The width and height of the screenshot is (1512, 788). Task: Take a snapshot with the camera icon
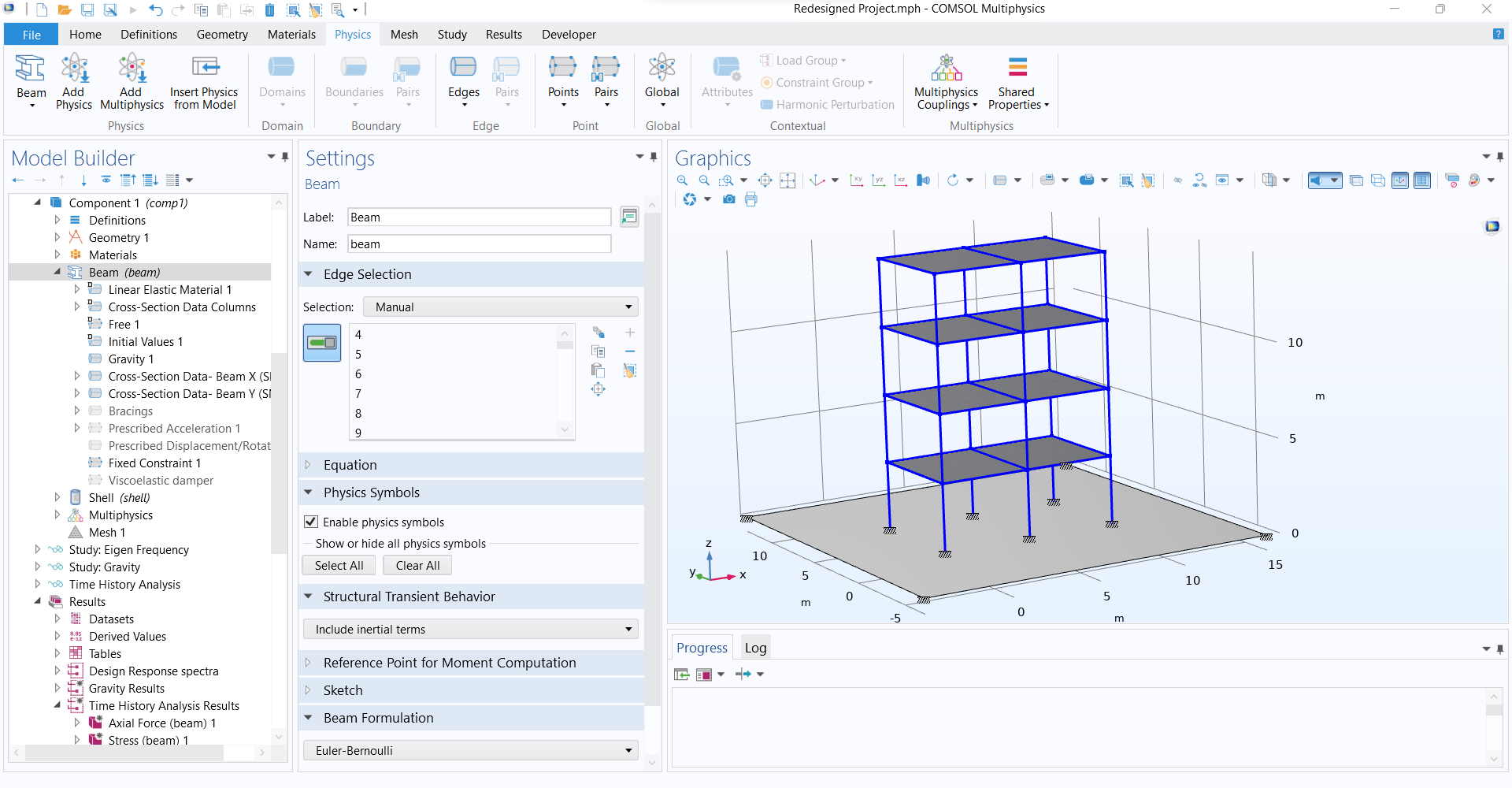(x=729, y=199)
